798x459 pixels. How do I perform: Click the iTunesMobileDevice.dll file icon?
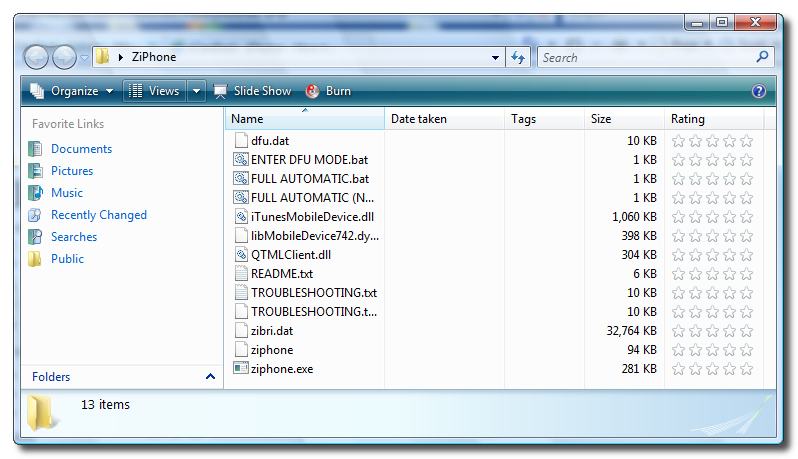pyautogui.click(x=241, y=217)
